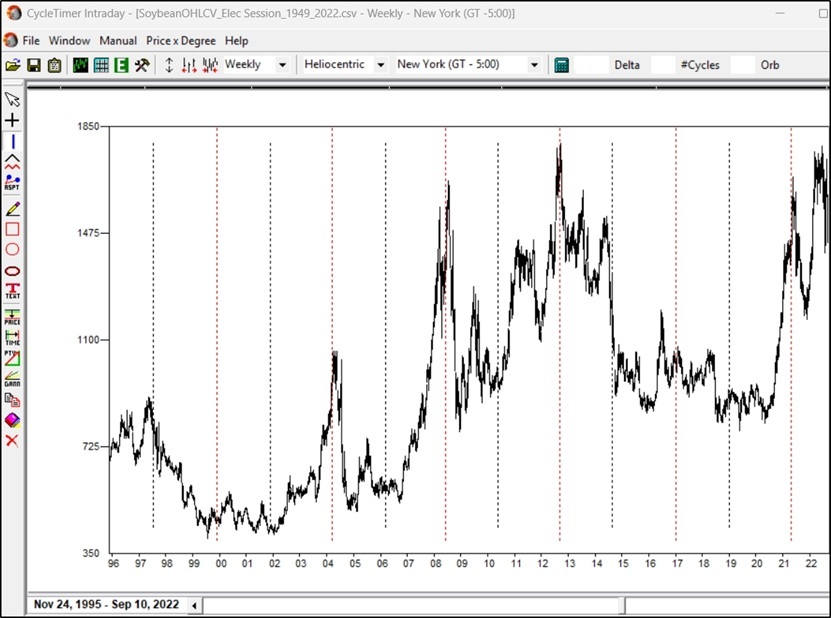Open the New York (GT - 5:00) timezone dropdown
This screenshot has height=618, width=831.
click(x=535, y=64)
